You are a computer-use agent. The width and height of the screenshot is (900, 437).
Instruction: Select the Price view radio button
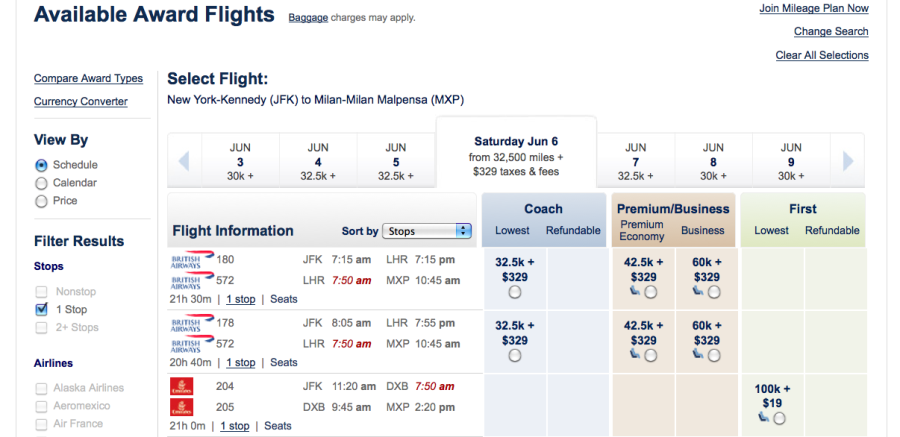(x=41, y=201)
